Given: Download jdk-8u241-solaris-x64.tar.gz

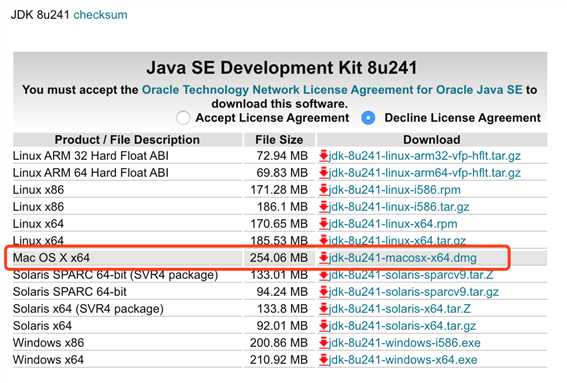Looking at the screenshot, I should coord(402,326).
